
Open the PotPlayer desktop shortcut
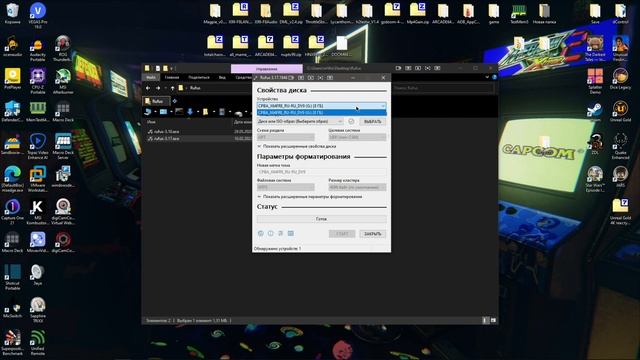12,79
